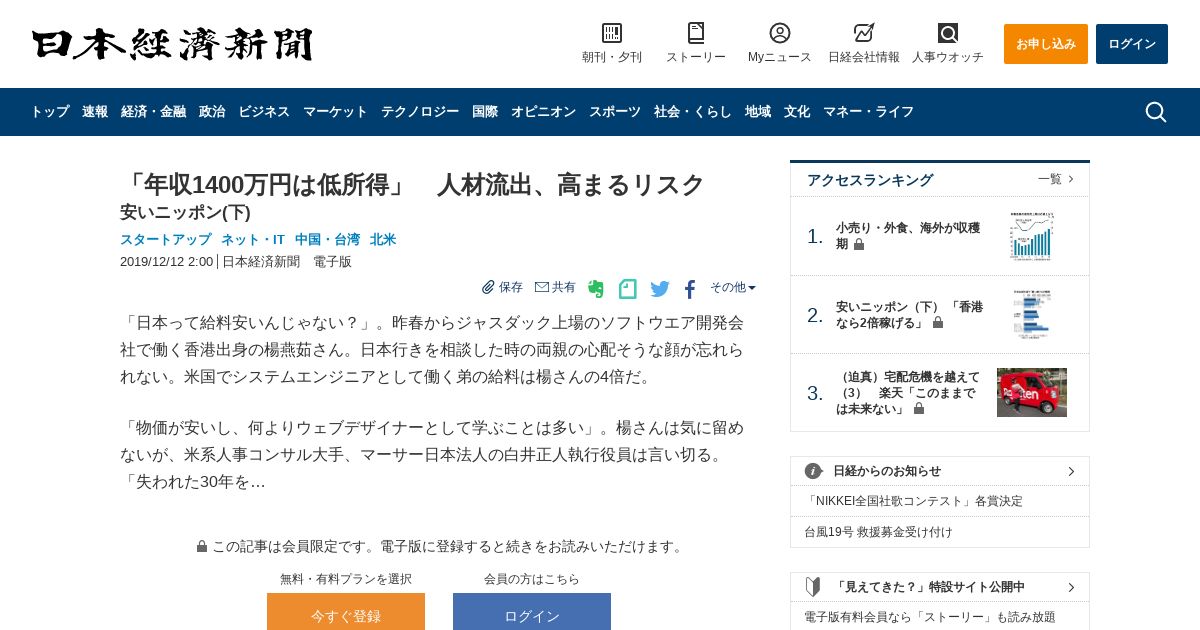The width and height of the screenshot is (1200, 630).
Task: Open ranking article 宅配危機を越えて（3）
Action: tap(908, 392)
